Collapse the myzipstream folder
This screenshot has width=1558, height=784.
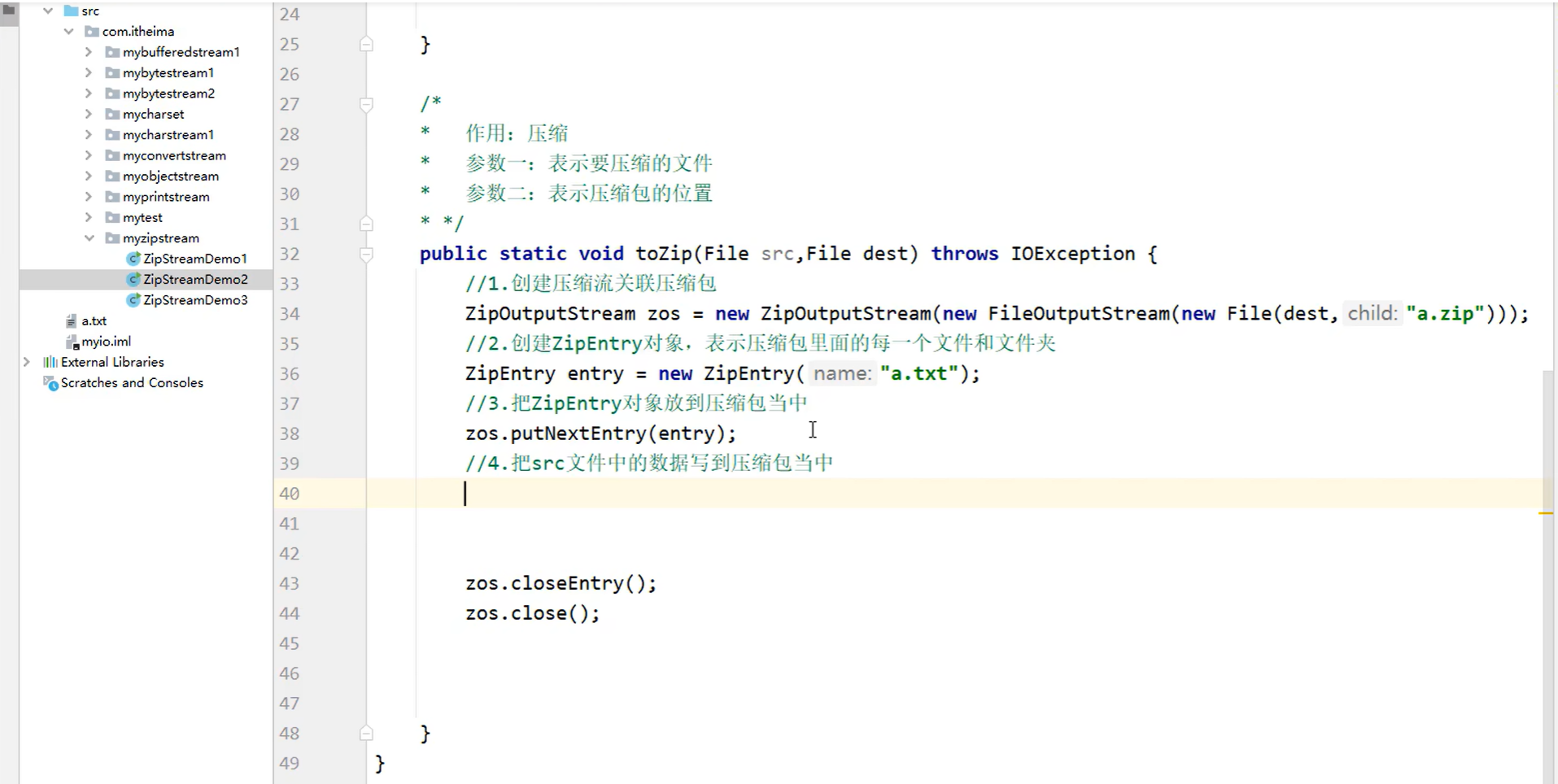tap(89, 237)
